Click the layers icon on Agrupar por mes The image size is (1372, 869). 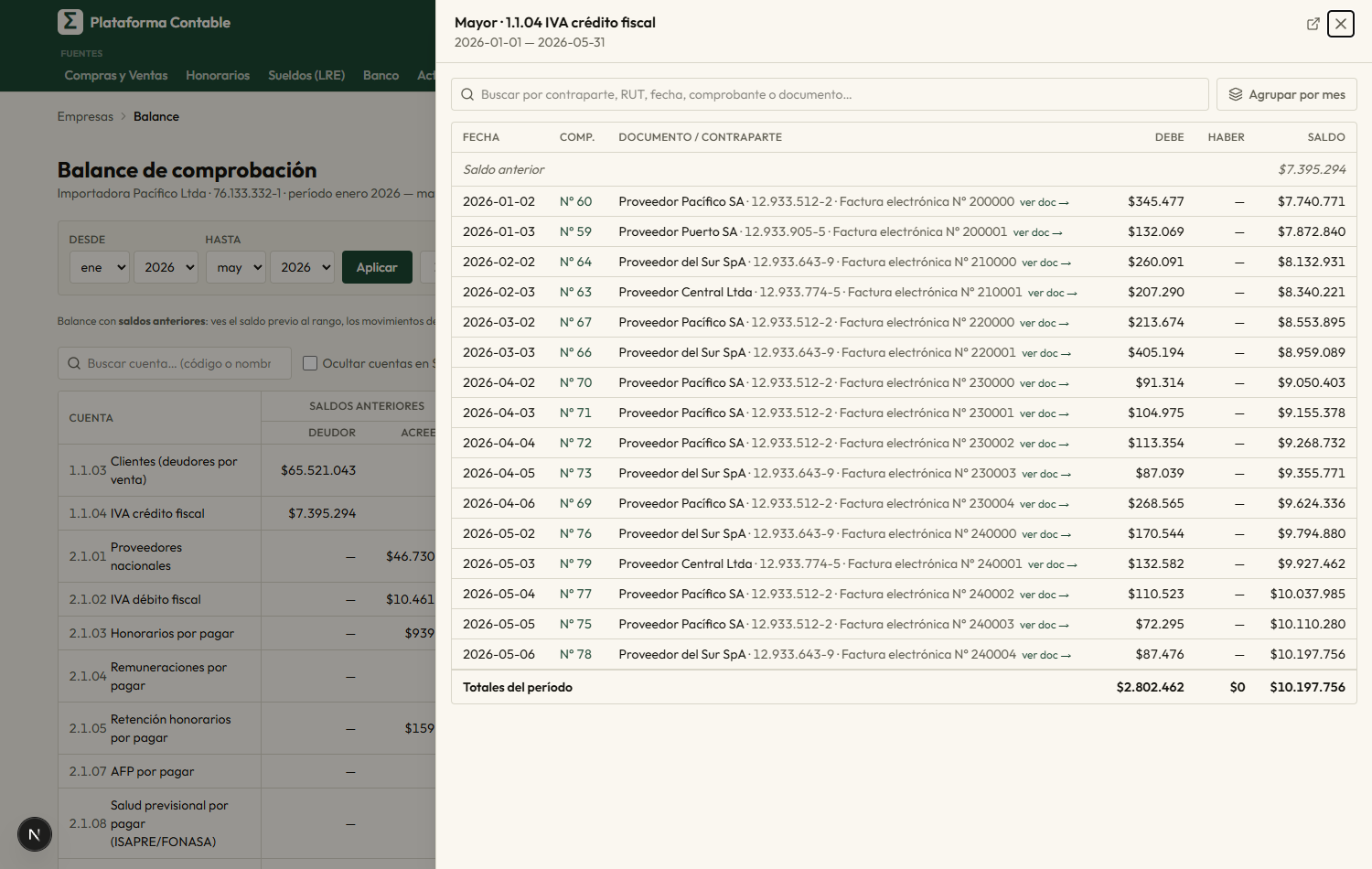click(x=1236, y=94)
